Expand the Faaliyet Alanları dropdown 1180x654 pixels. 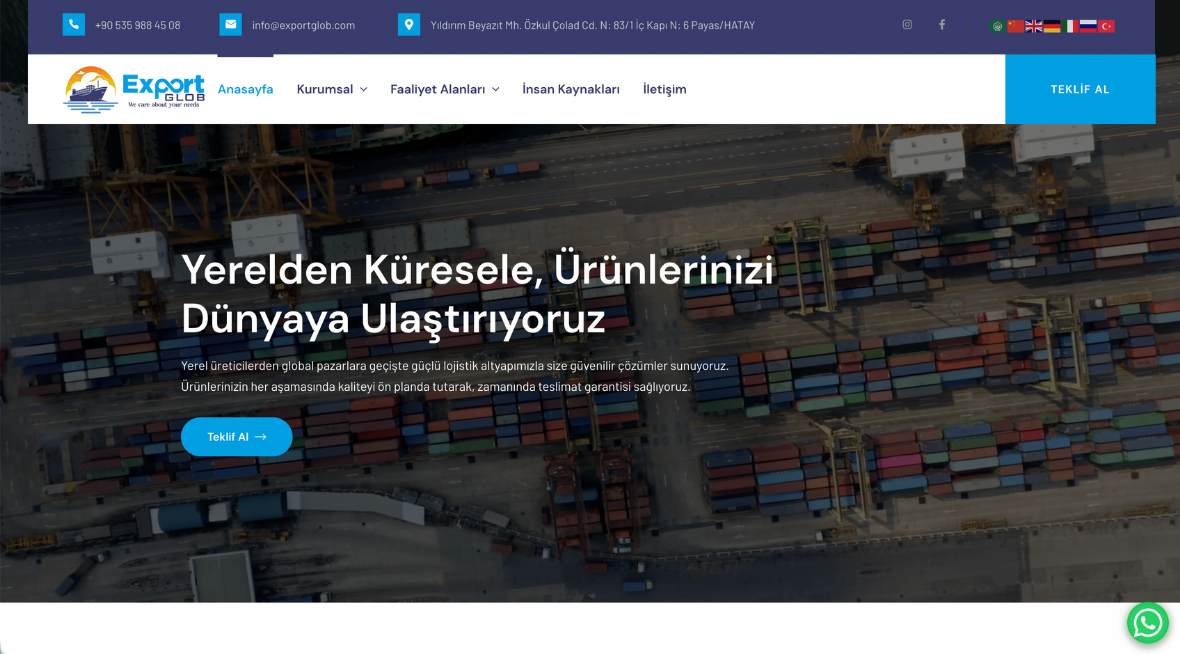[444, 89]
